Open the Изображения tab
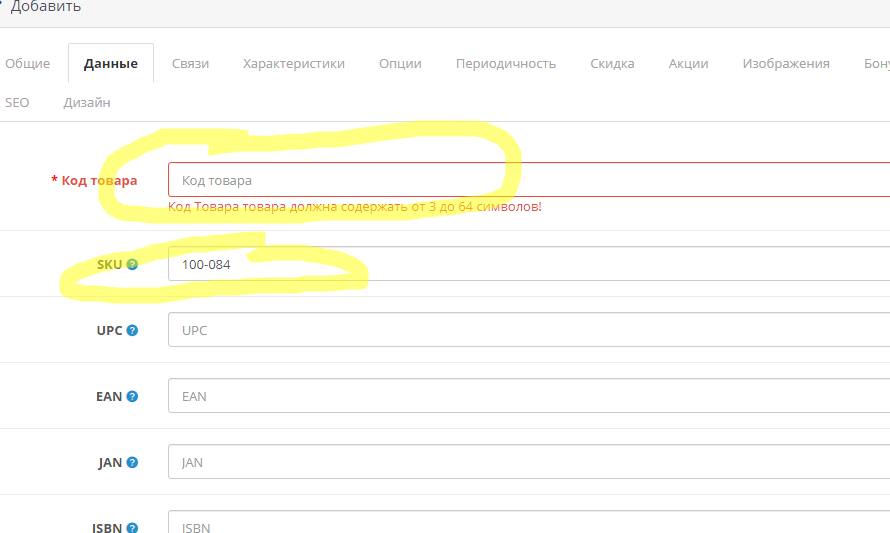Image resolution: width=890 pixels, height=533 pixels. pos(786,63)
